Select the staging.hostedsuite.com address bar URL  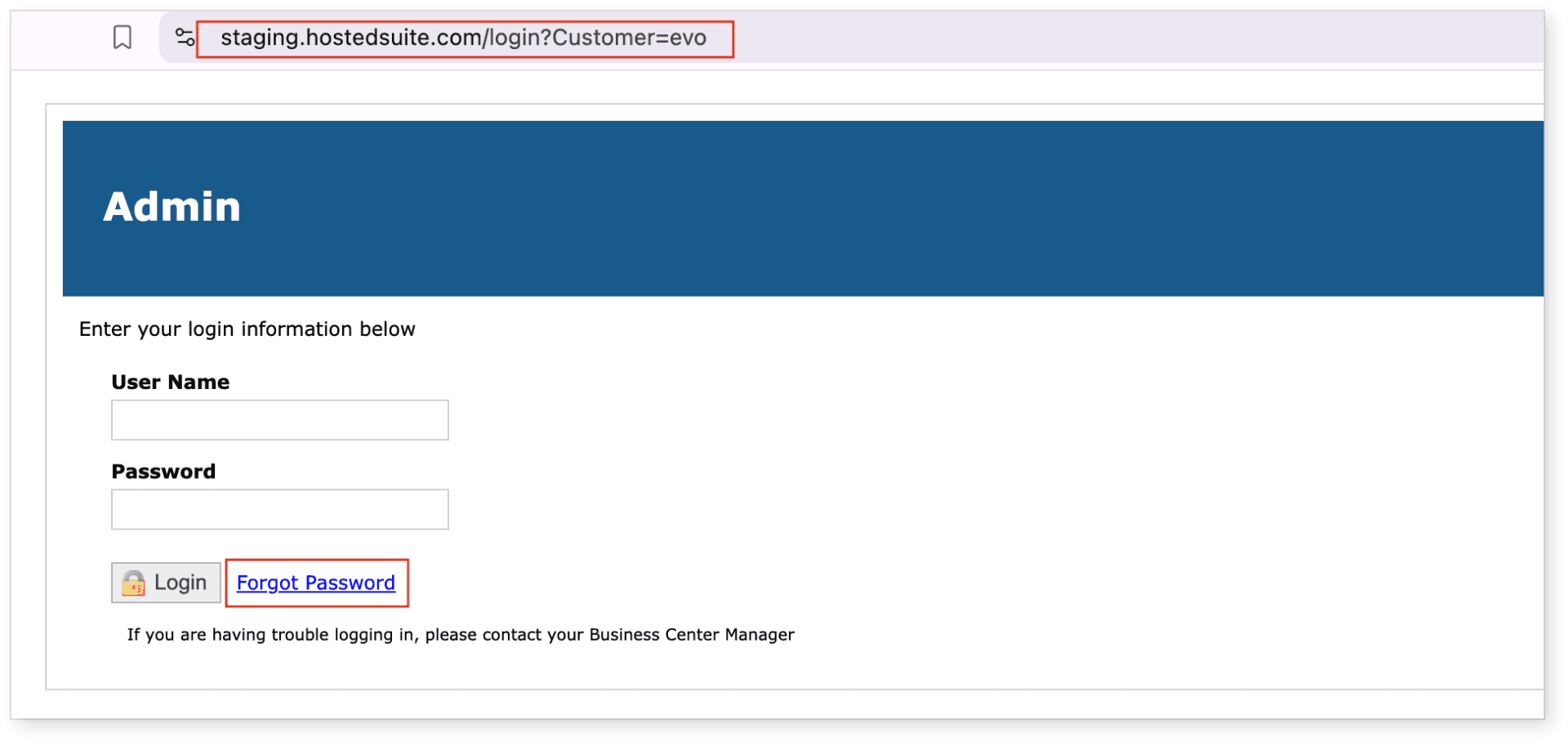tap(463, 38)
